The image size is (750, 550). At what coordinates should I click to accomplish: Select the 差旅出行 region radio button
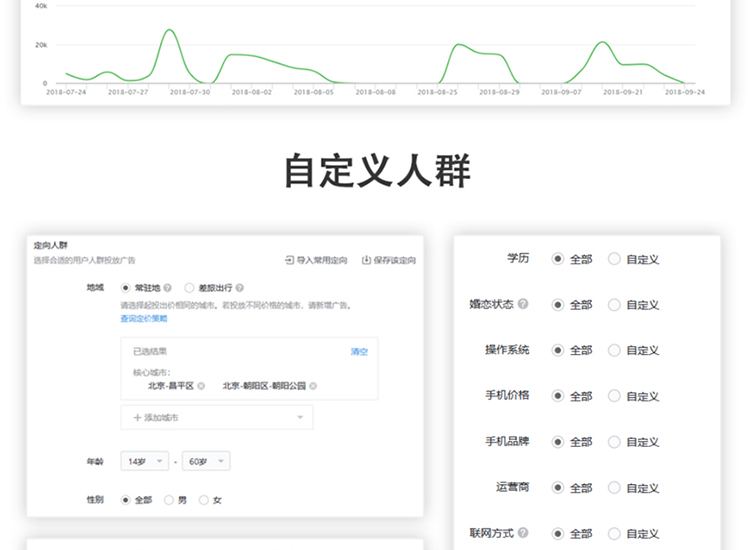[189, 288]
